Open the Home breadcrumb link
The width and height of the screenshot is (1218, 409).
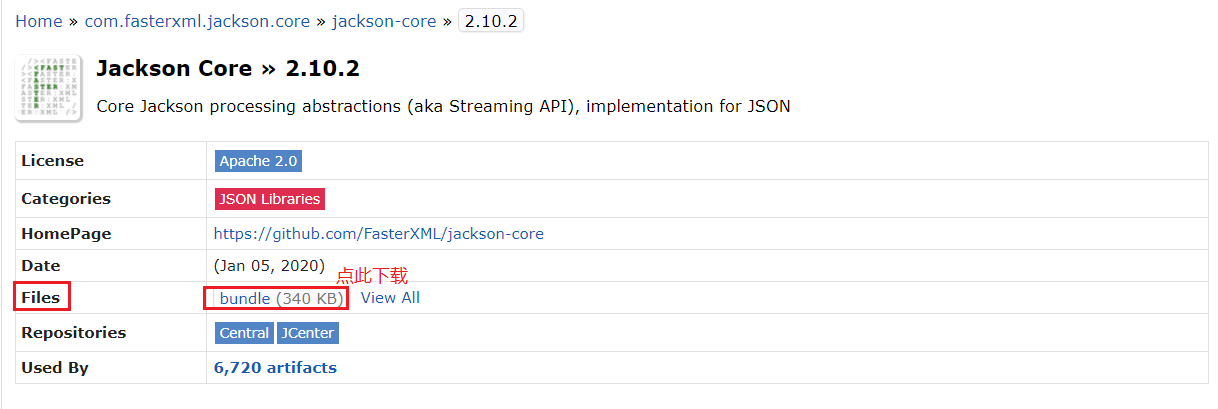pyautogui.click(x=39, y=21)
